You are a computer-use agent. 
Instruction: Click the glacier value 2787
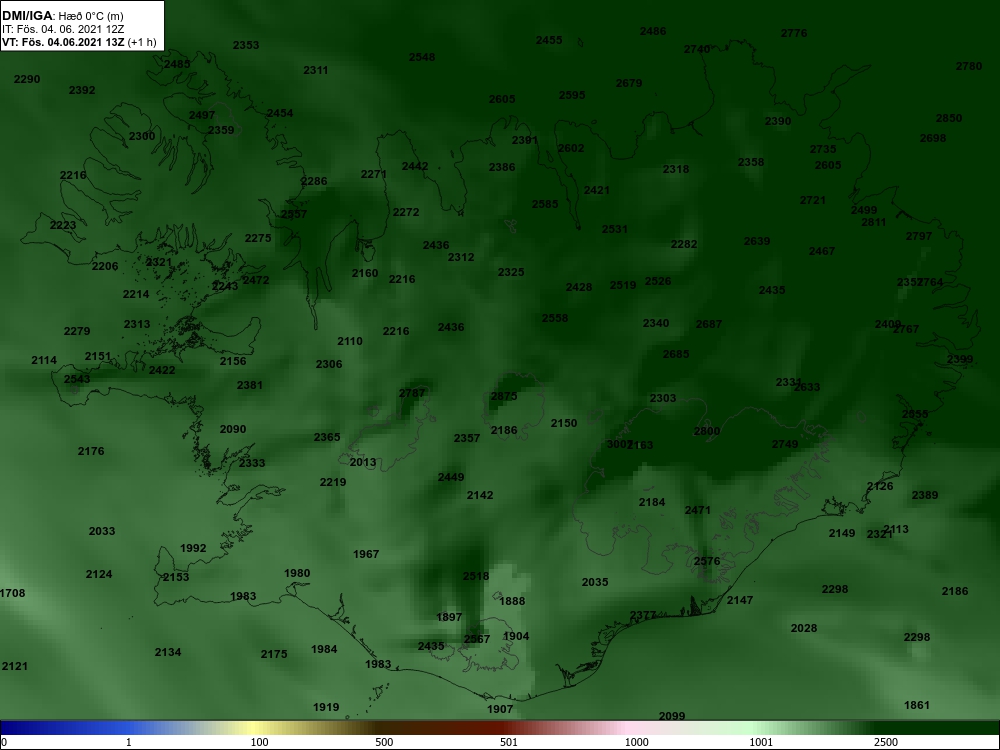411,393
